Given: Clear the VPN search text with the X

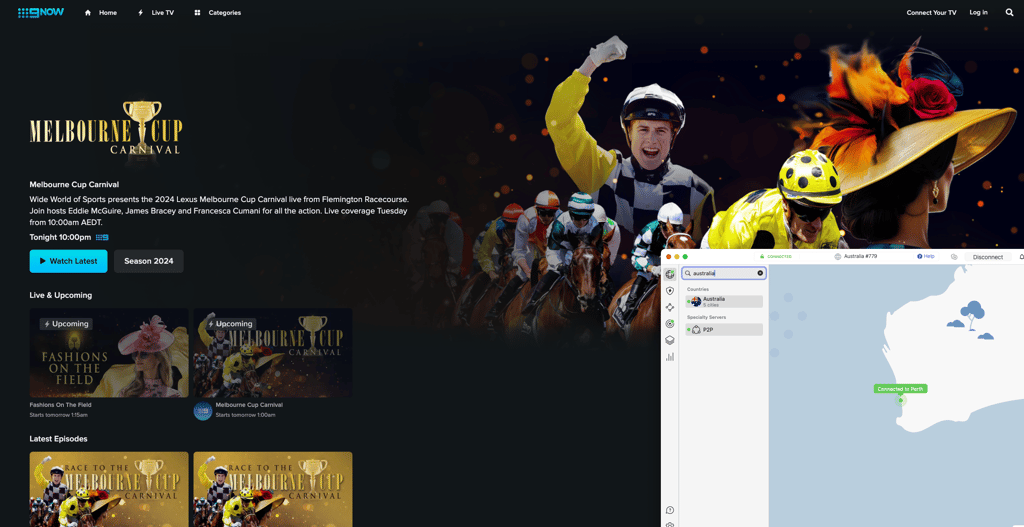Looking at the screenshot, I should 760,273.
